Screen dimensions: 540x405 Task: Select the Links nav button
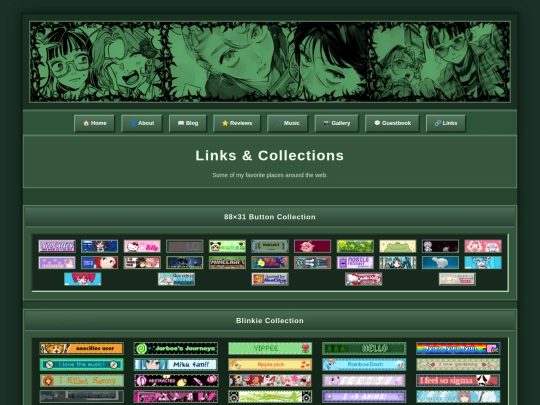click(x=446, y=123)
